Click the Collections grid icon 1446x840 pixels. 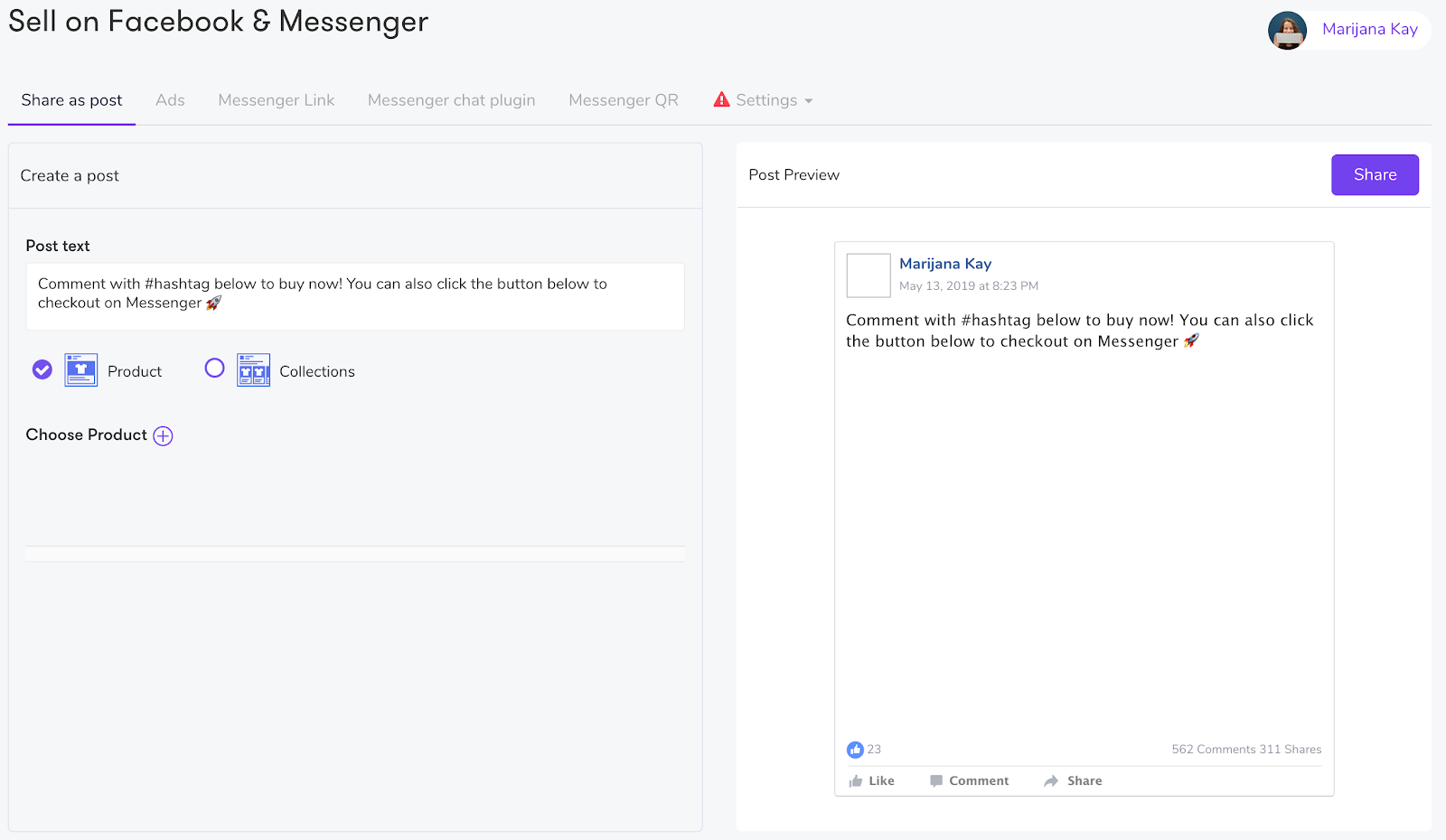click(253, 369)
